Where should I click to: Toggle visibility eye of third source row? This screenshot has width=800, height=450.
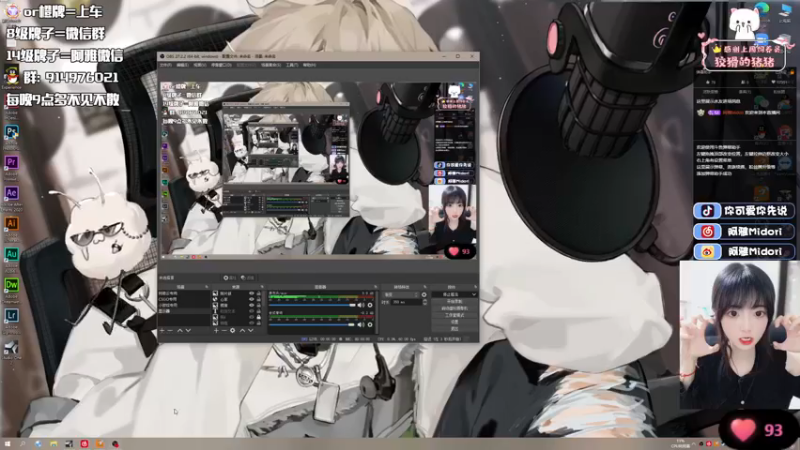click(252, 305)
